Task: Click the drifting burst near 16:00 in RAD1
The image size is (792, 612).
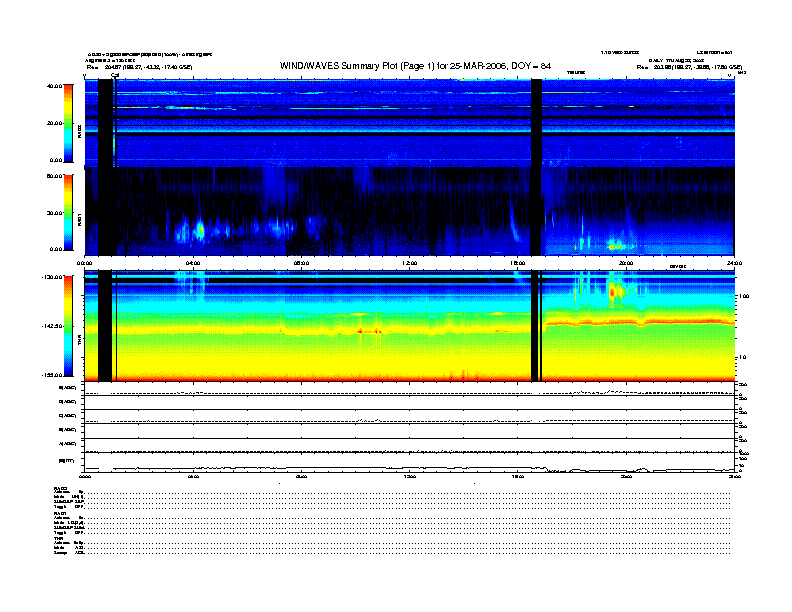Action: coord(515,222)
